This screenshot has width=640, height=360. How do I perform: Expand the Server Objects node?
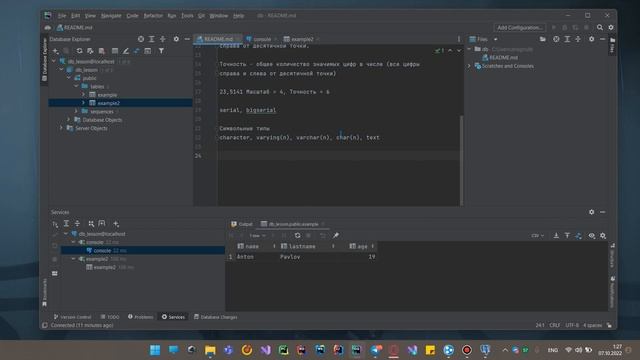61,128
